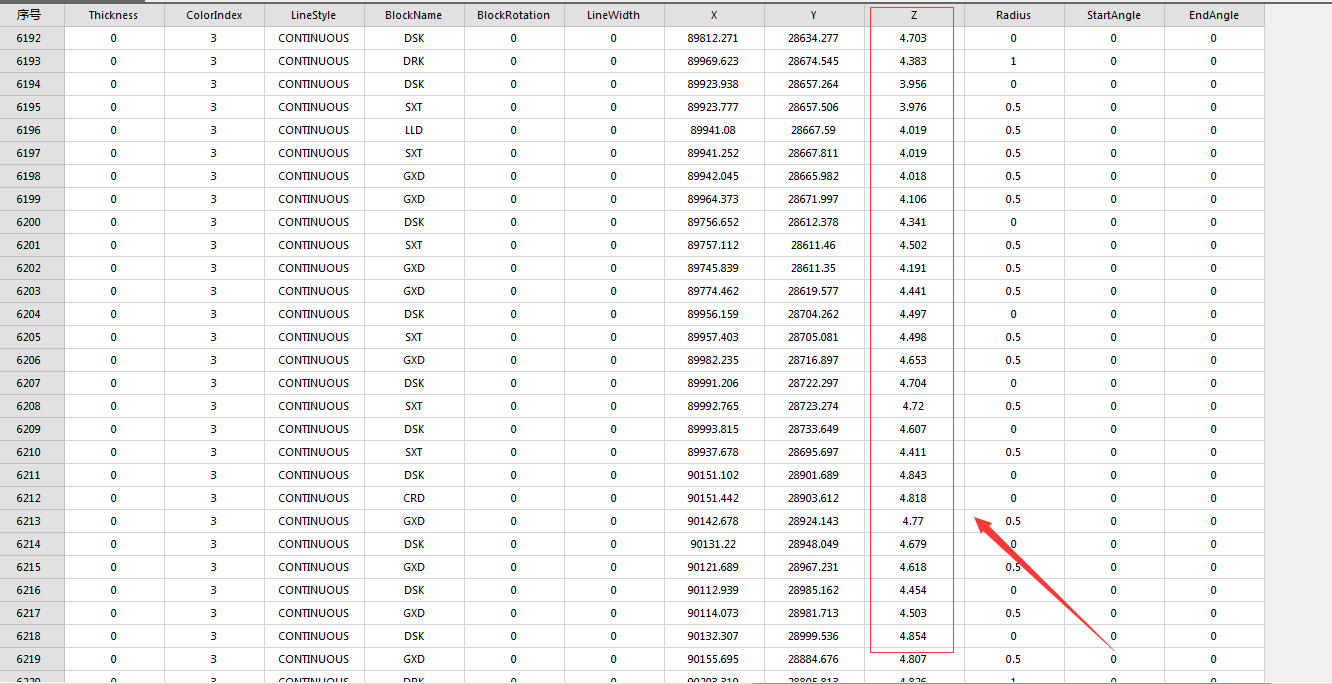Click the Y column header
Screen dimensions: 1332x684
click(x=813, y=15)
